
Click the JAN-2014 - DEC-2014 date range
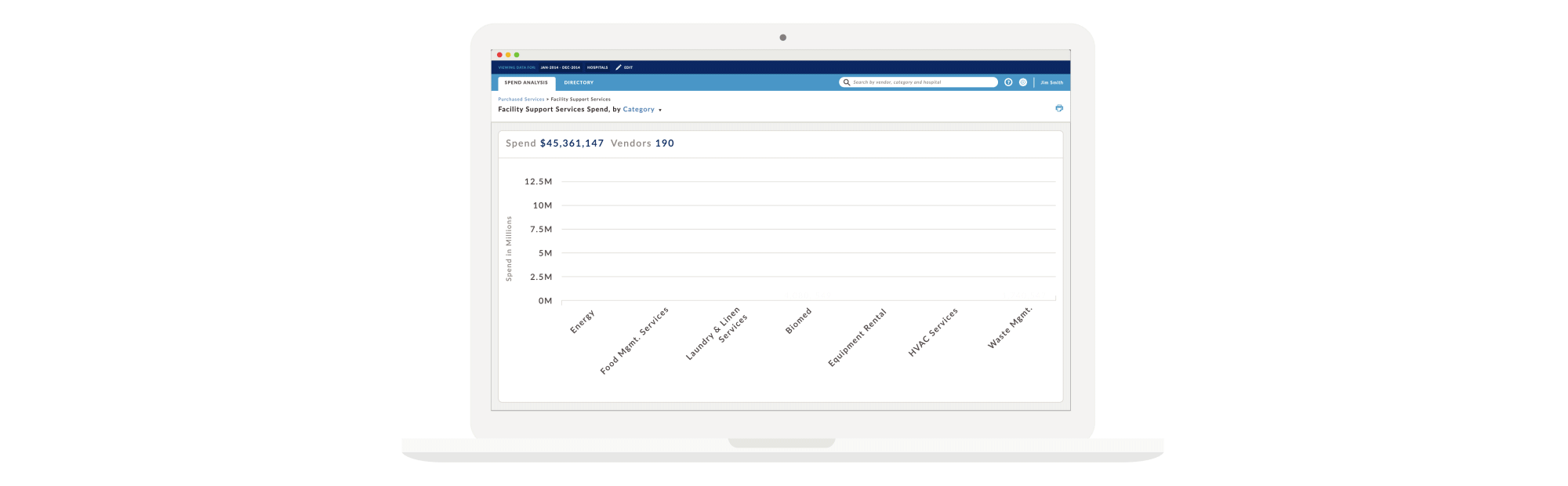tap(561, 67)
